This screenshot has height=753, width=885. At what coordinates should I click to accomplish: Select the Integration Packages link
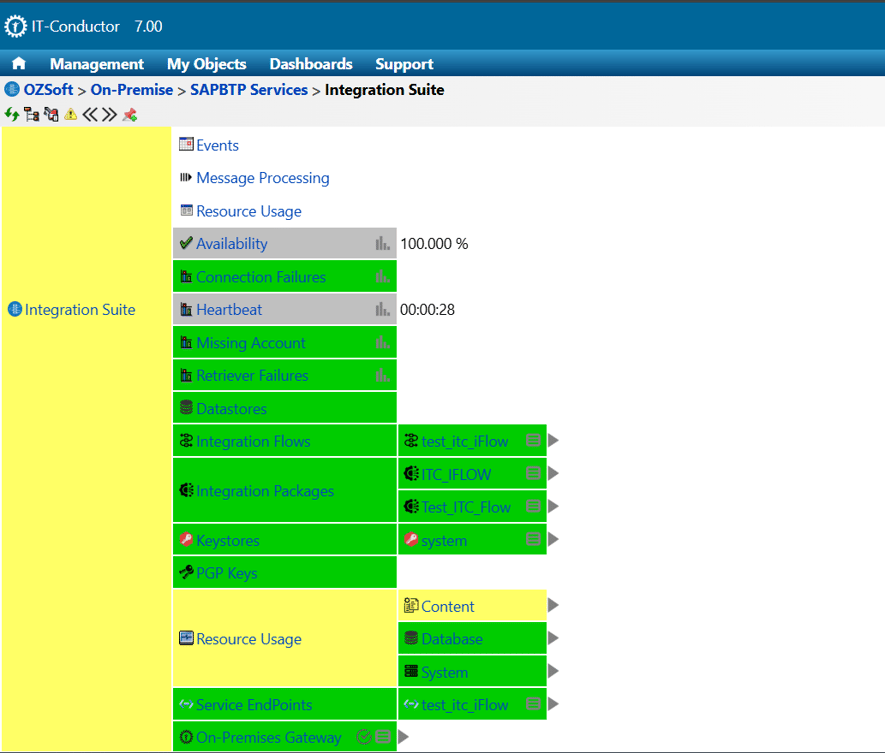pyautogui.click(x=265, y=491)
